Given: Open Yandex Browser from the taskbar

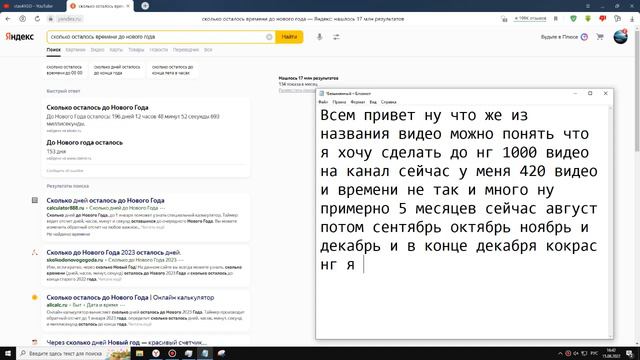Looking at the screenshot, I should 156,353.
